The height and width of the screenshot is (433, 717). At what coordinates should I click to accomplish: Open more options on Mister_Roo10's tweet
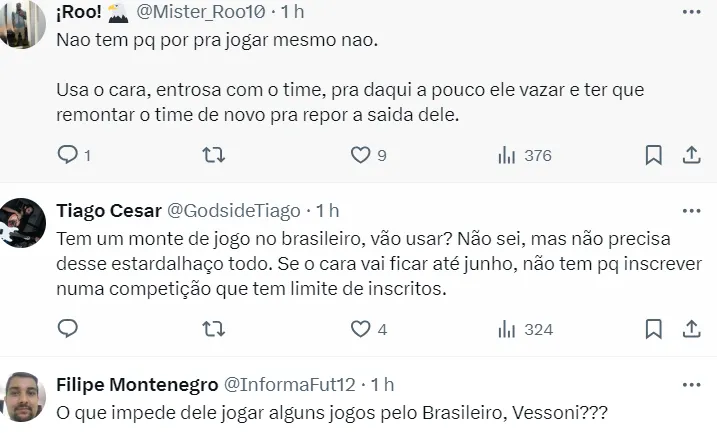click(x=691, y=12)
